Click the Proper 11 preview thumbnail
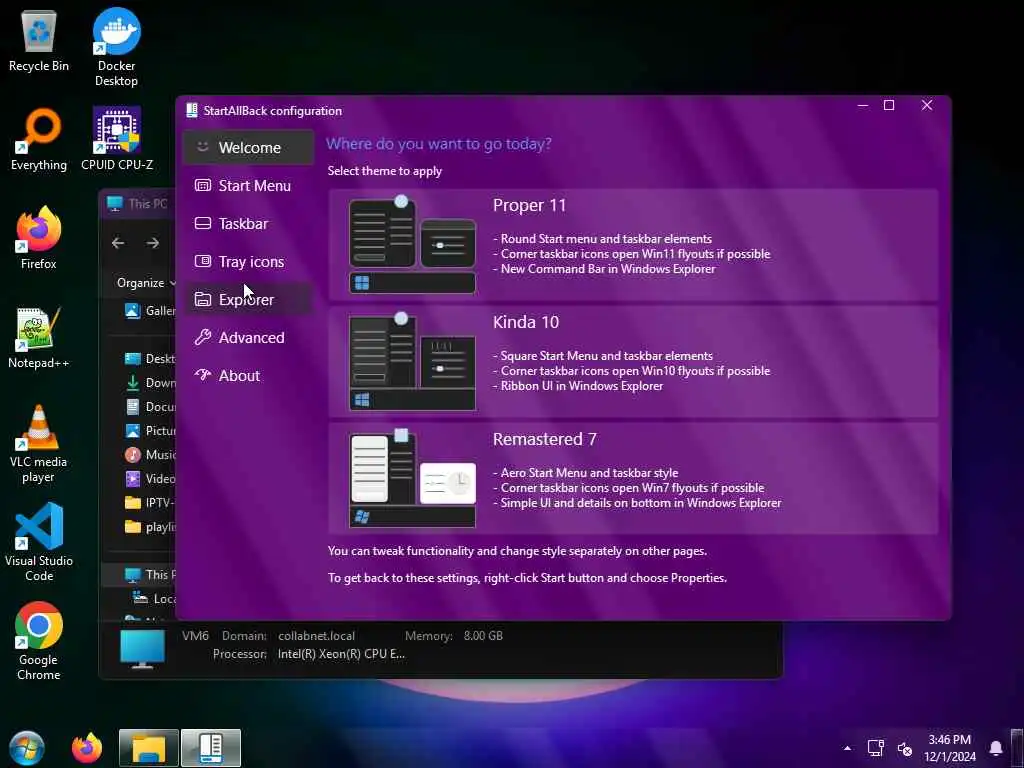Screen dimensions: 1024x768 [412, 245]
